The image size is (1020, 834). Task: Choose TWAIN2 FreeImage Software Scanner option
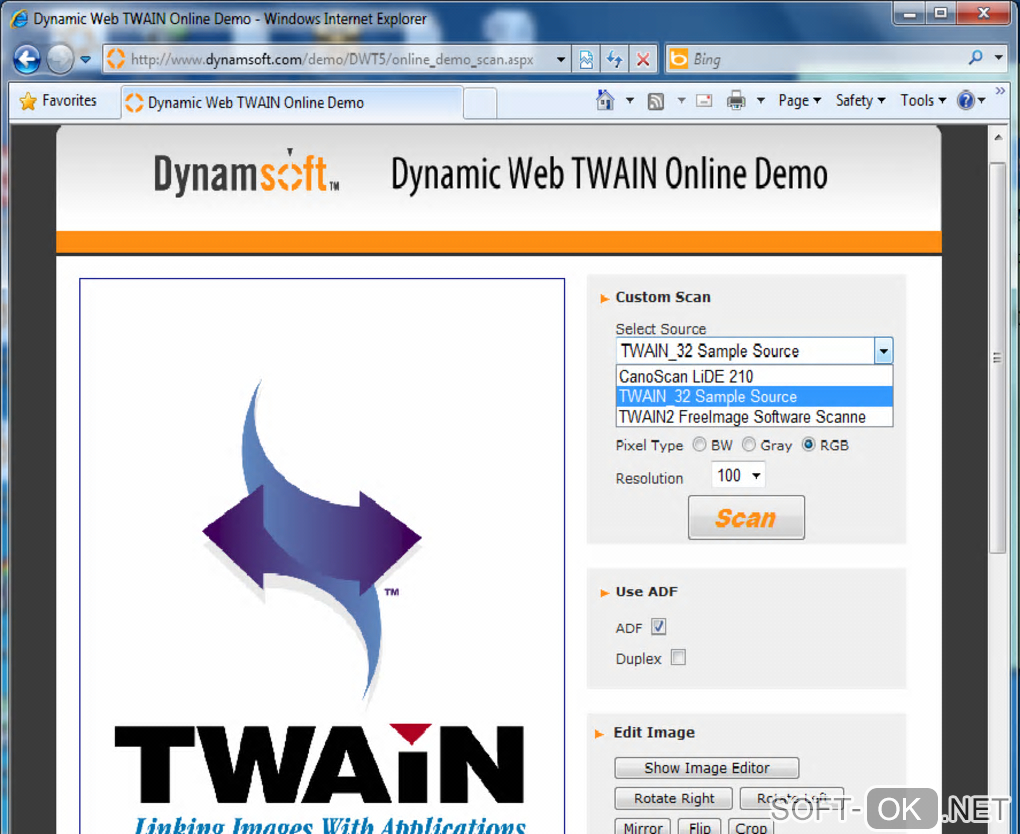coord(754,416)
